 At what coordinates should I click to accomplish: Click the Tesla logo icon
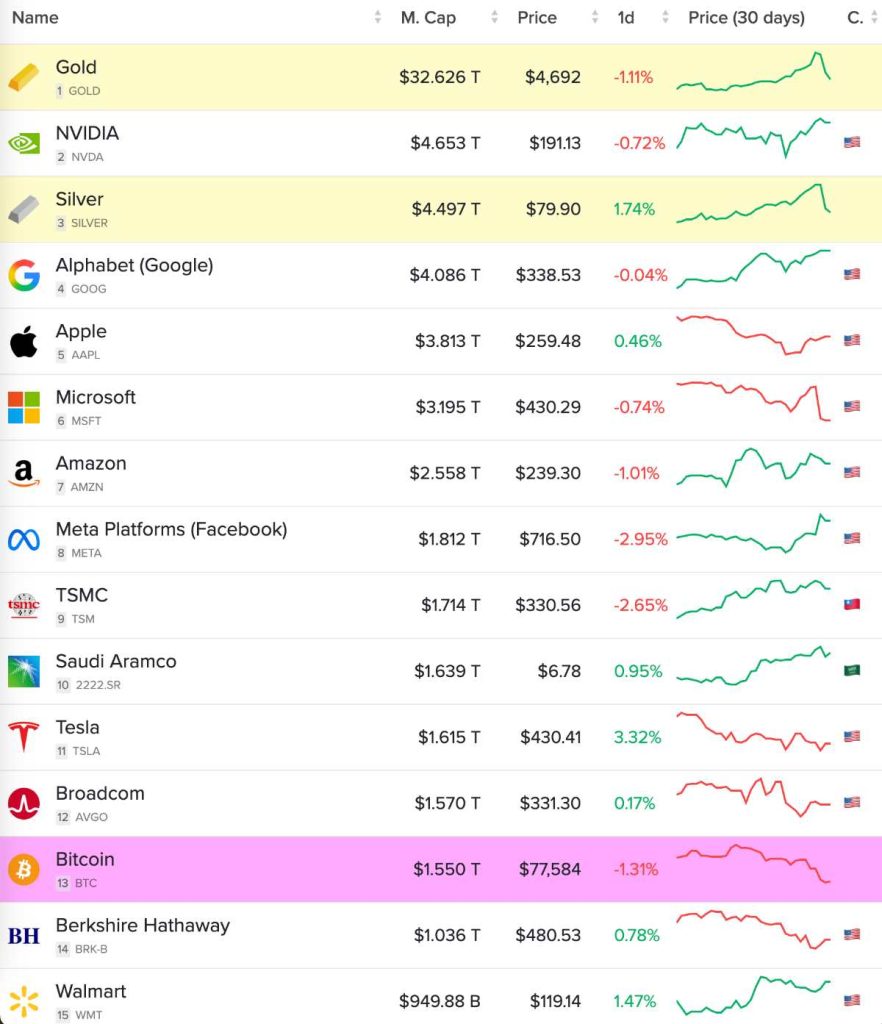(24, 737)
